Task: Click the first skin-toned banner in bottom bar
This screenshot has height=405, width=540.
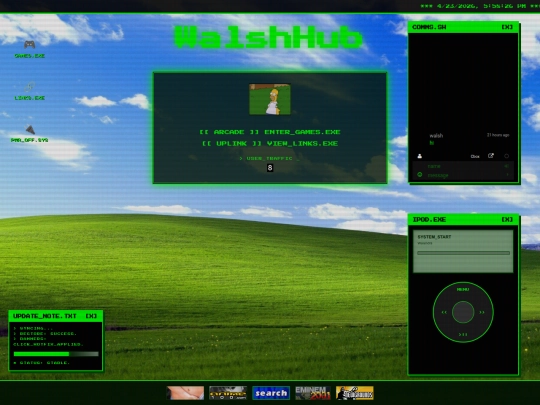Action: coord(185,393)
